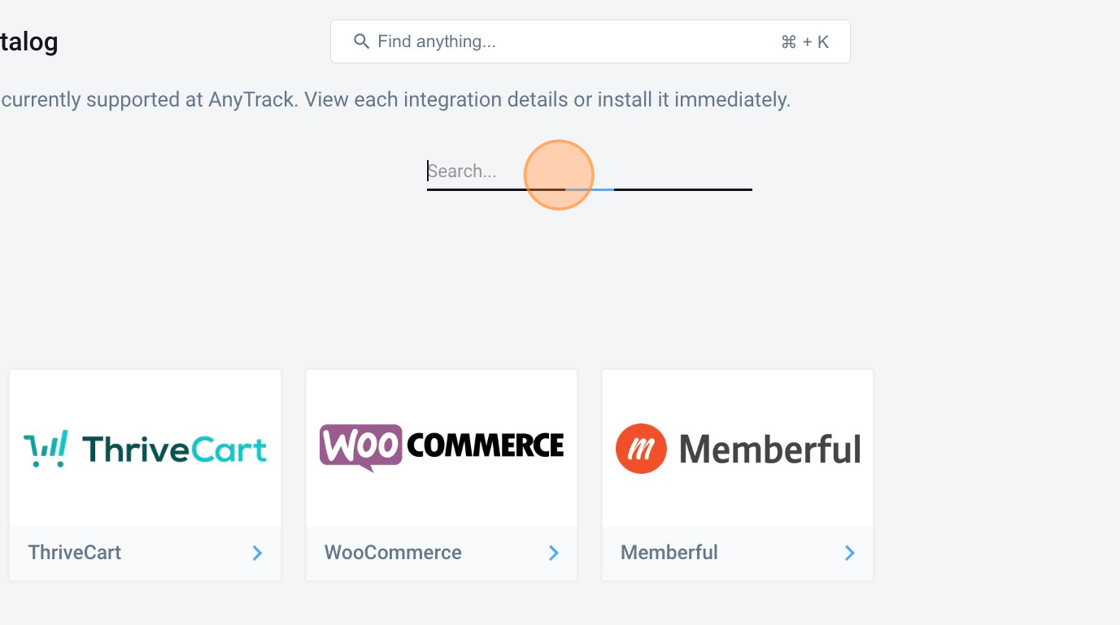Click the blue underline of search field

pyautogui.click(x=589, y=189)
